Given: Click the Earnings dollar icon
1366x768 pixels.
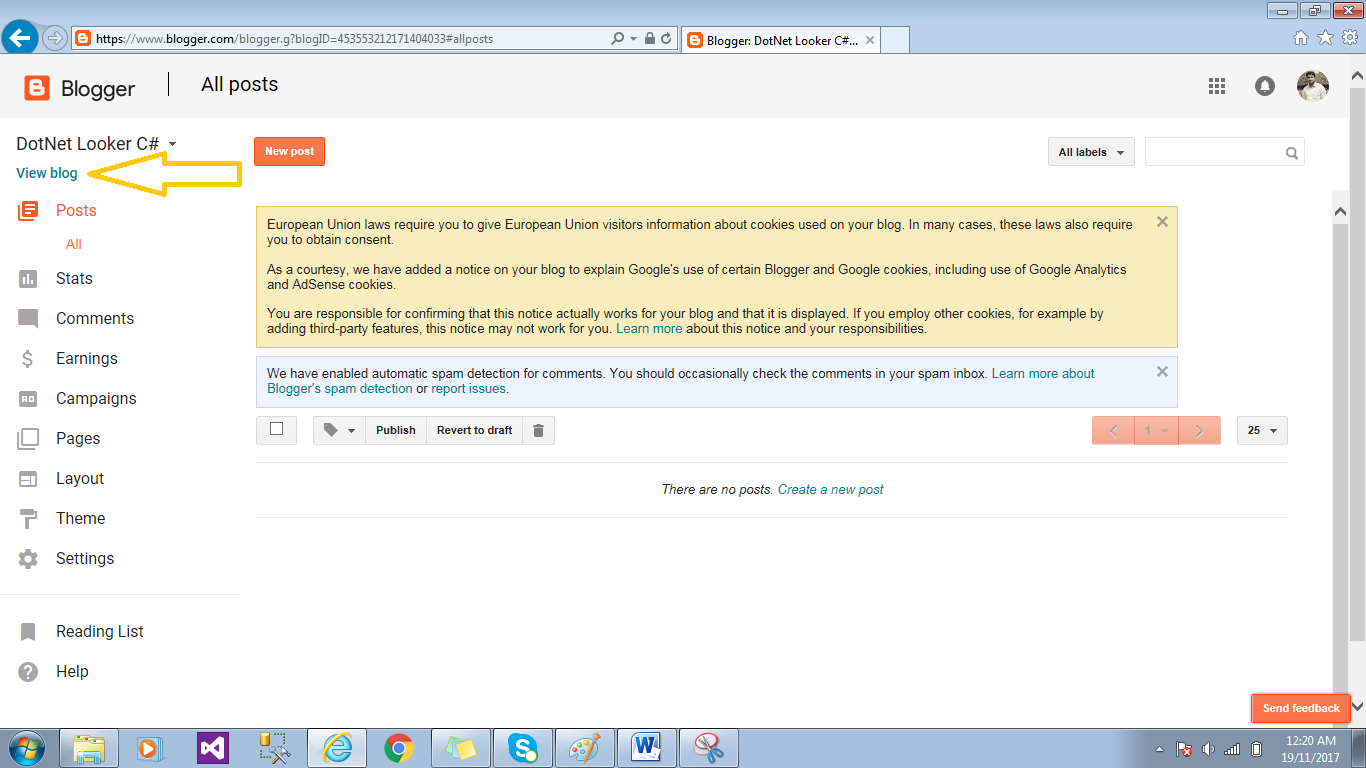Looking at the screenshot, I should (x=28, y=359).
